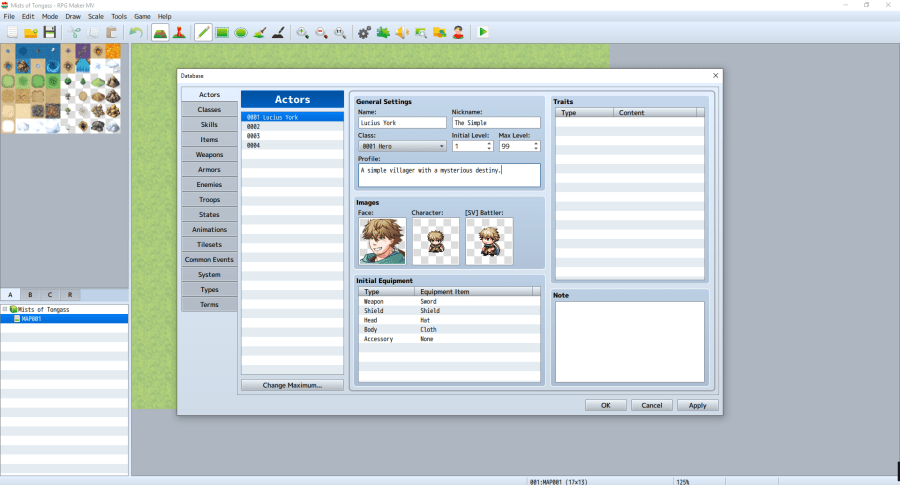Start Playtest with green play icon
The width and height of the screenshot is (900, 485).
pos(483,32)
